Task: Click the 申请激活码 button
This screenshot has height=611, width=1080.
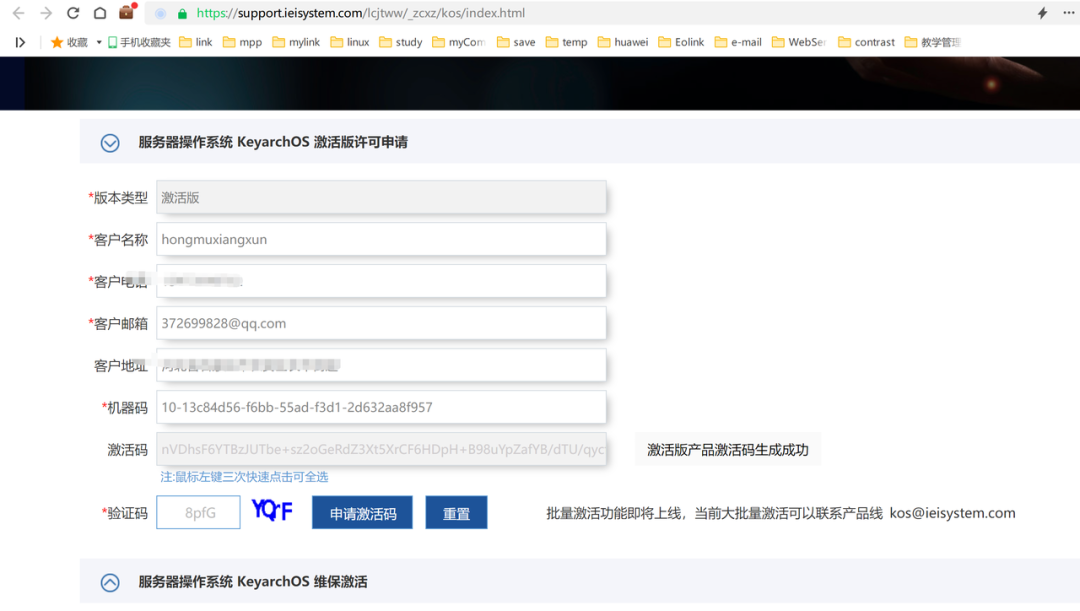Action: pos(362,513)
